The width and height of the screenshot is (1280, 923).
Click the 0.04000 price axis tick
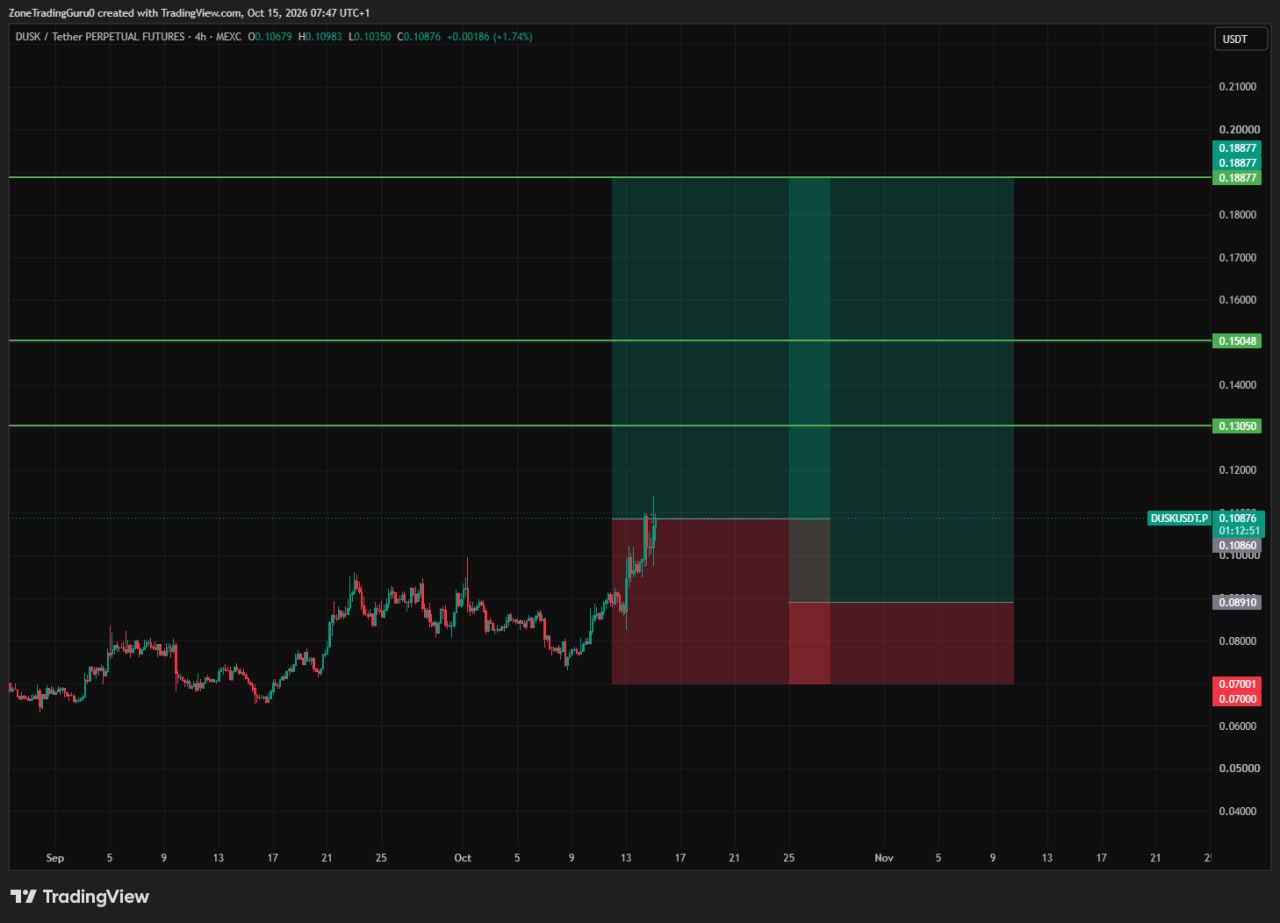(x=1238, y=811)
